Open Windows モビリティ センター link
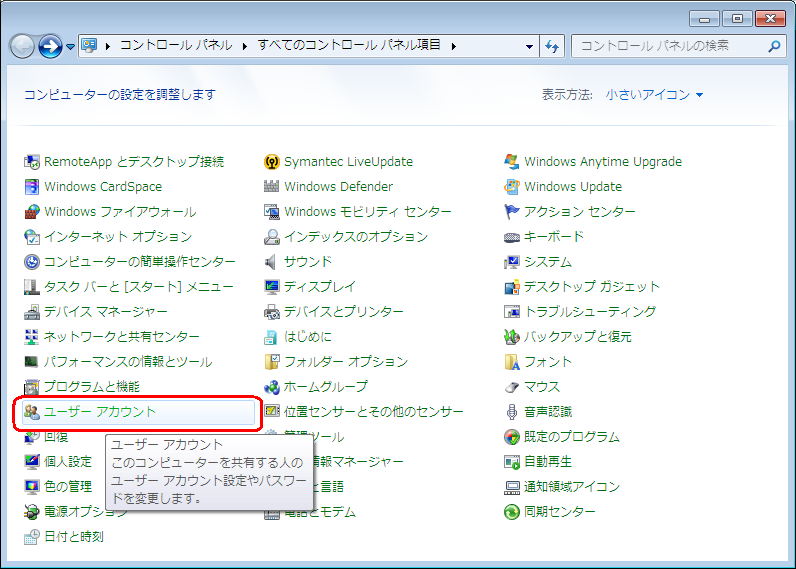The image size is (796, 569). click(368, 212)
